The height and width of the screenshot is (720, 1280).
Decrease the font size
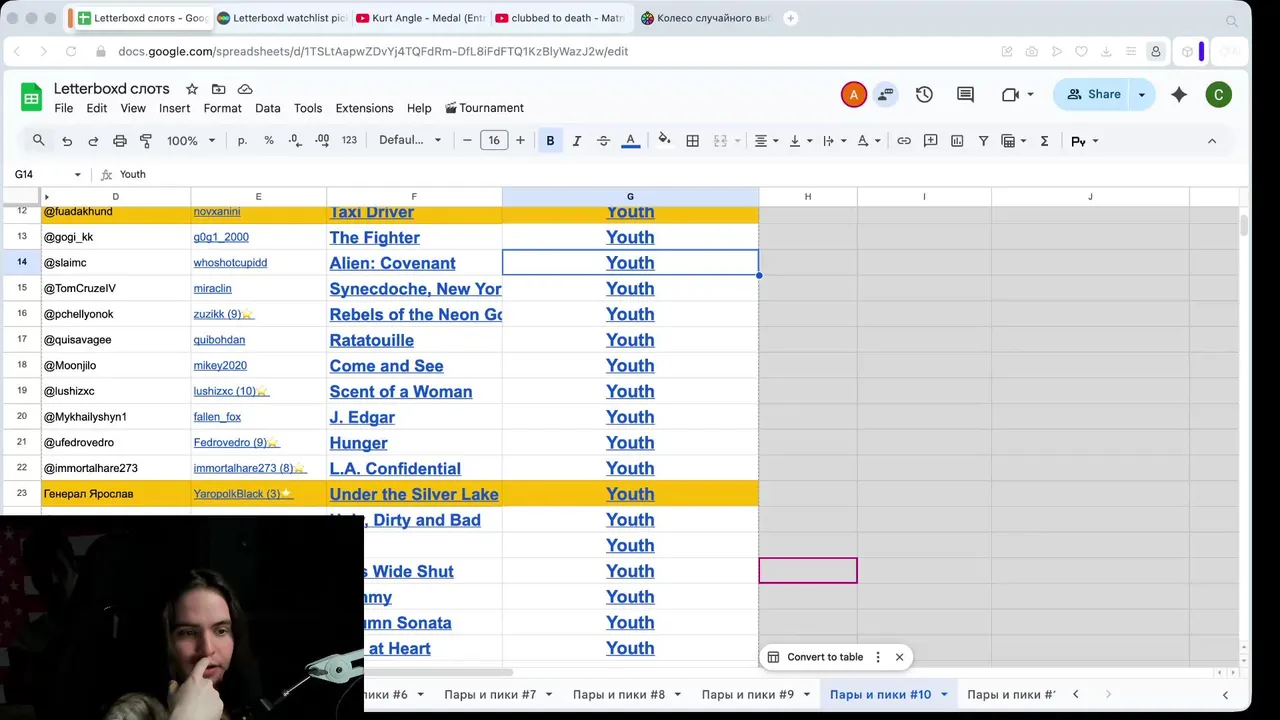(467, 141)
